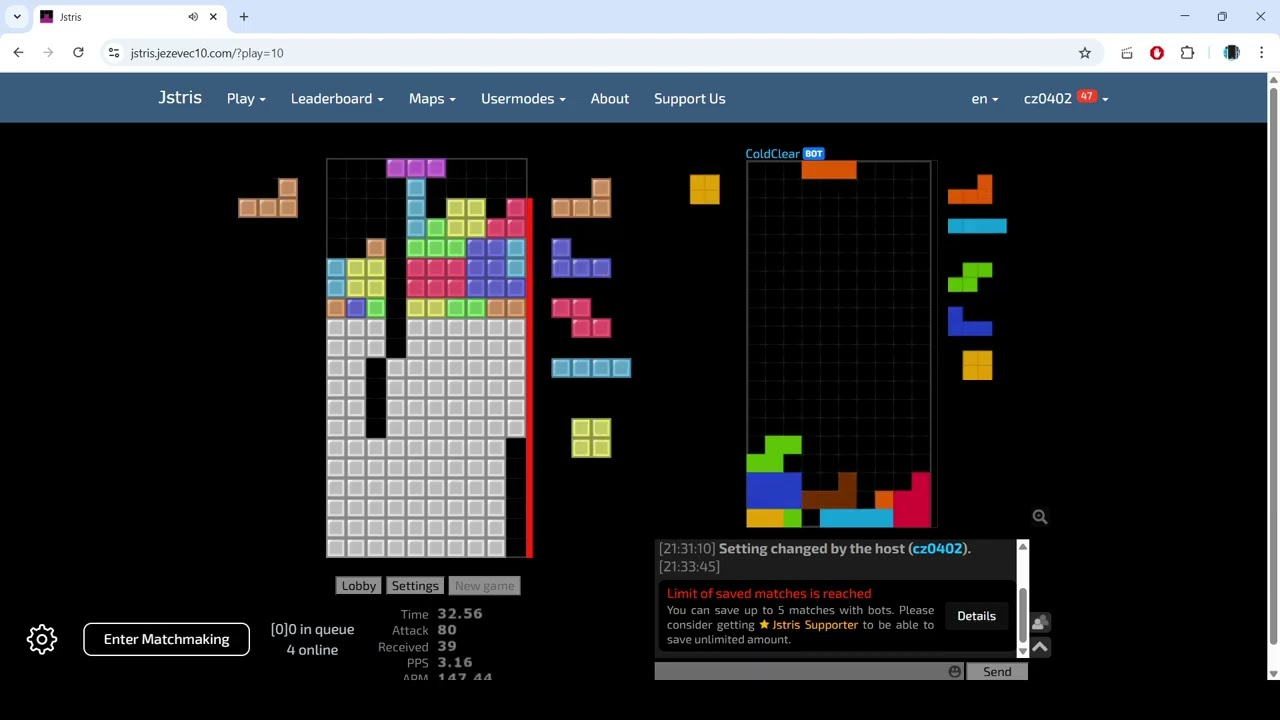Click the Time value 32.56
Image resolution: width=1280 pixels, height=720 pixels.
click(460, 614)
